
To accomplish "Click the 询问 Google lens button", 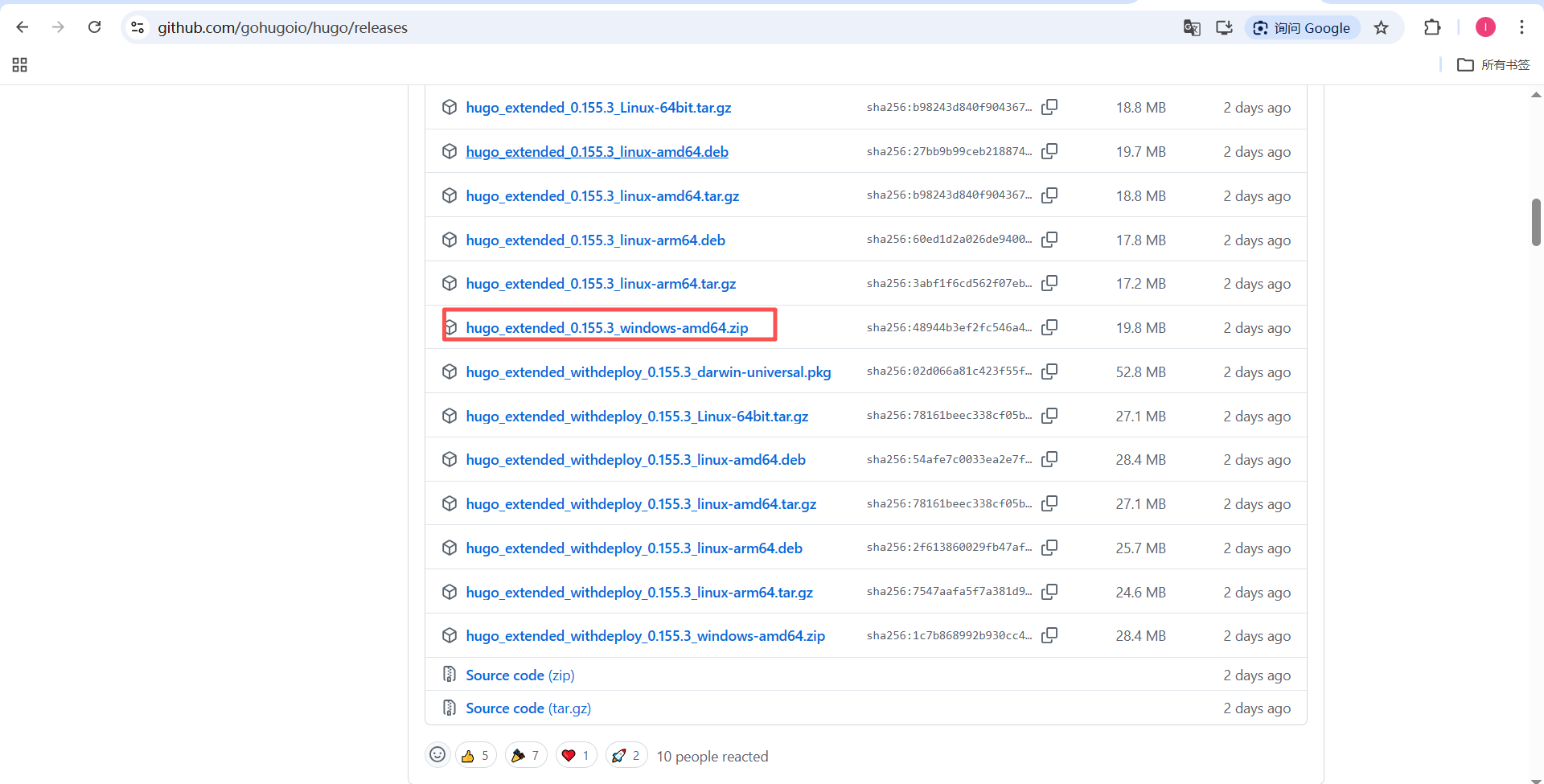I will point(1302,28).
